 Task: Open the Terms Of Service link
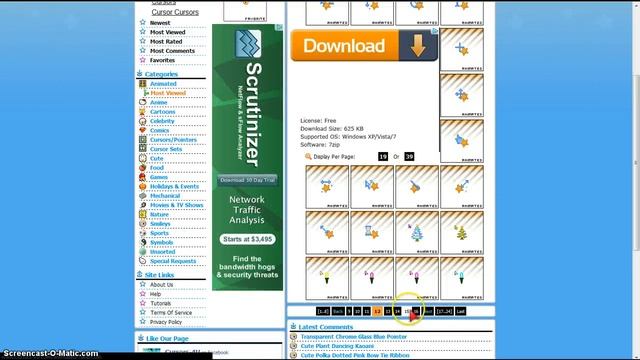[x=171, y=313]
